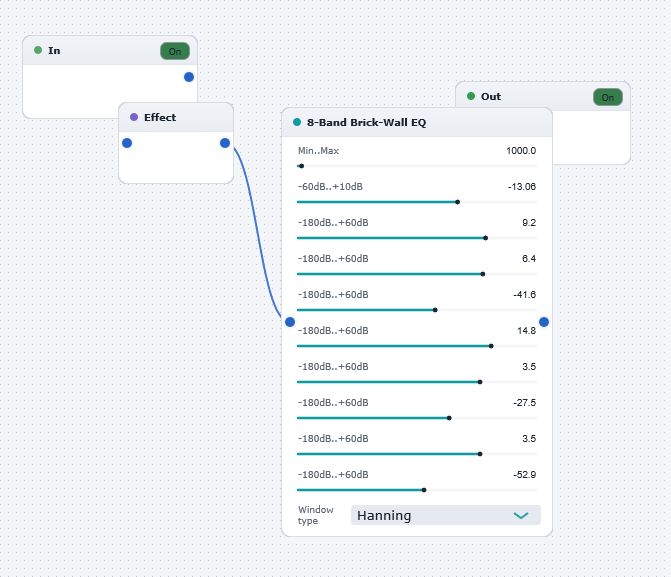
Task: Open the Window type Hanning dropdown
Action: click(445, 515)
